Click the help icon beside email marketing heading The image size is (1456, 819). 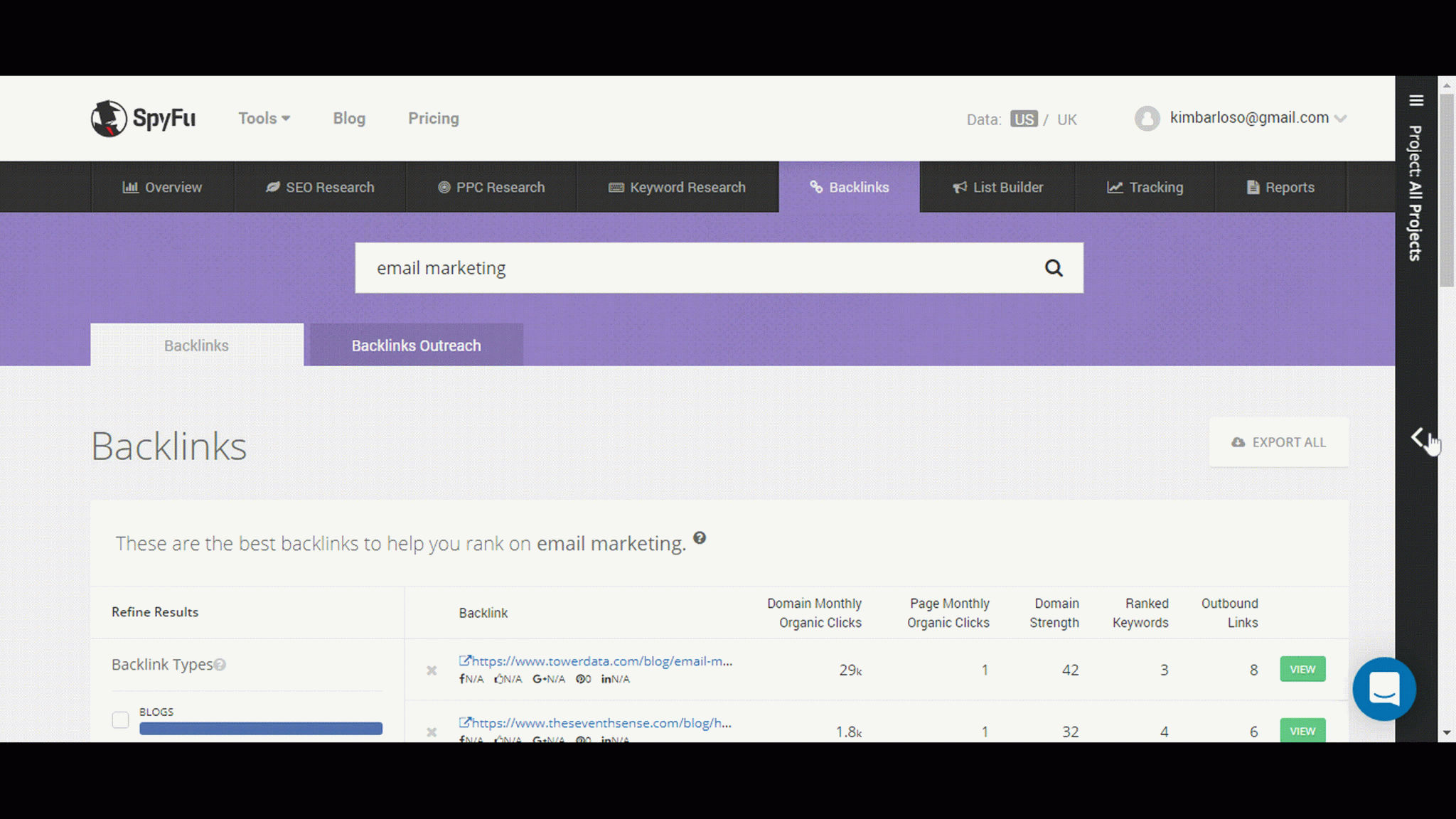[700, 538]
